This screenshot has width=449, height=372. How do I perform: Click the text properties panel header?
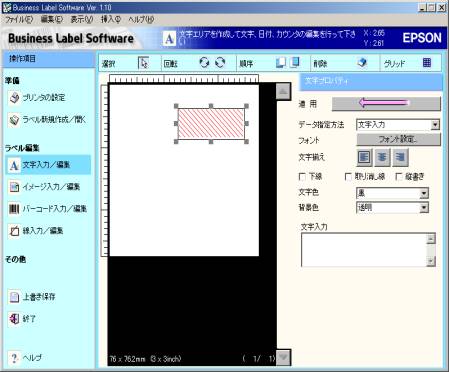[371, 81]
